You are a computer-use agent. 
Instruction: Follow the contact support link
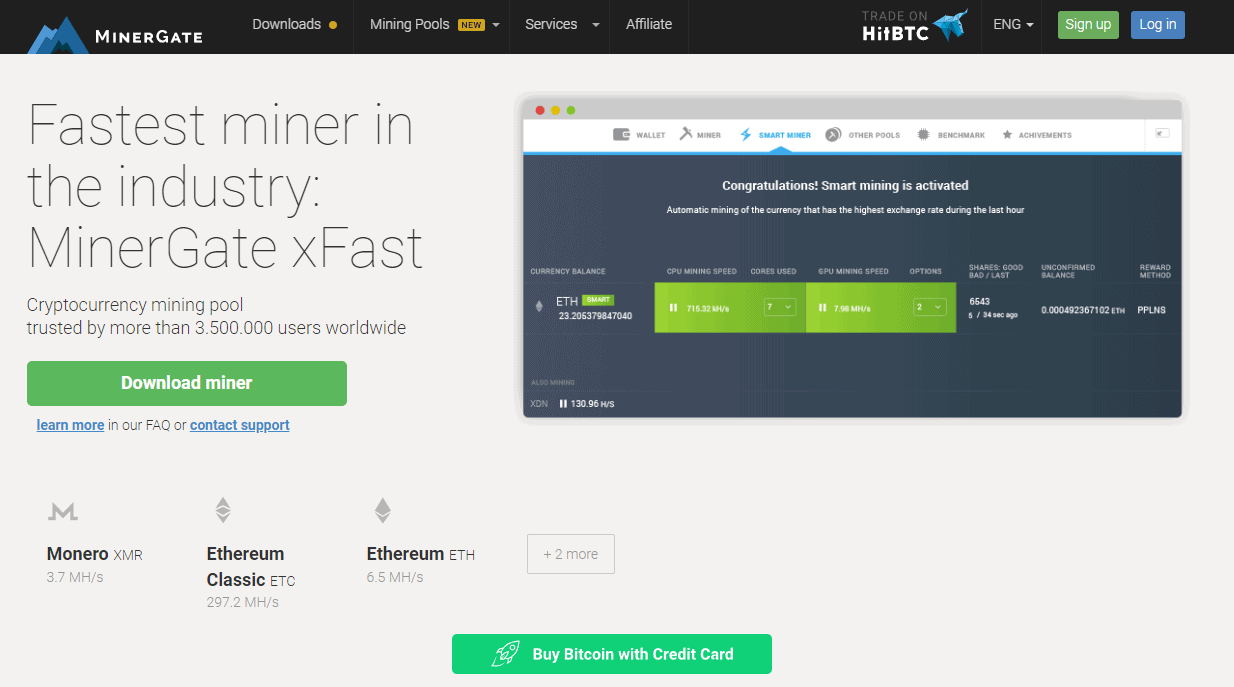pos(239,425)
